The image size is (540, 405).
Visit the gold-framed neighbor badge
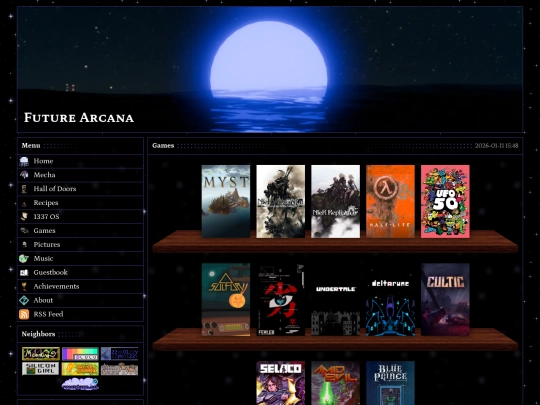pyautogui.click(x=41, y=354)
